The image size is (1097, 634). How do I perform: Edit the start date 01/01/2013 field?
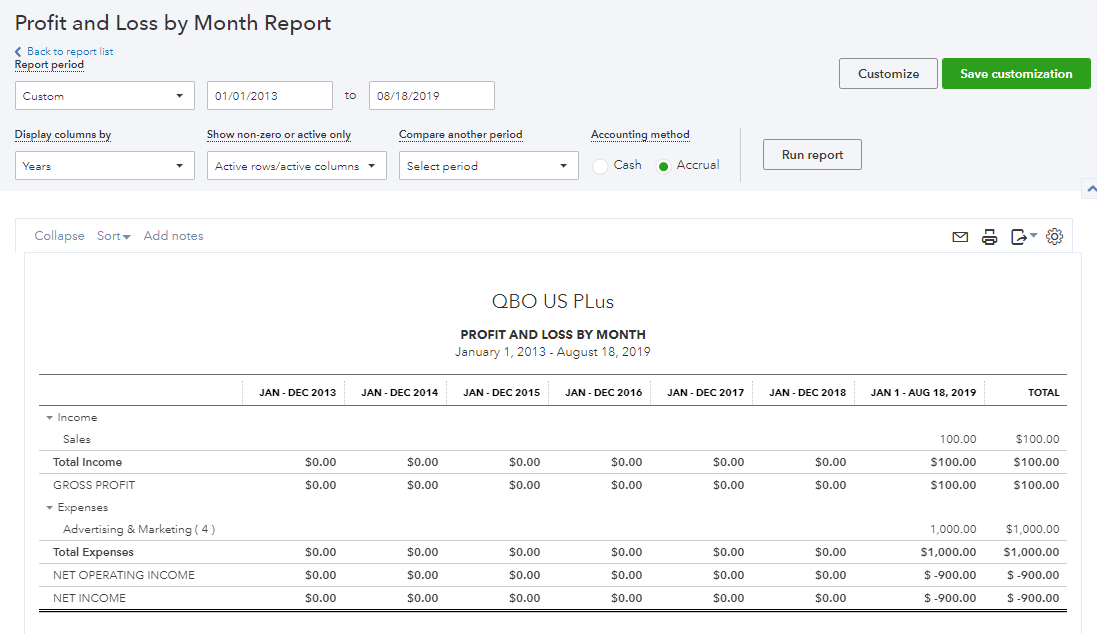pos(269,96)
